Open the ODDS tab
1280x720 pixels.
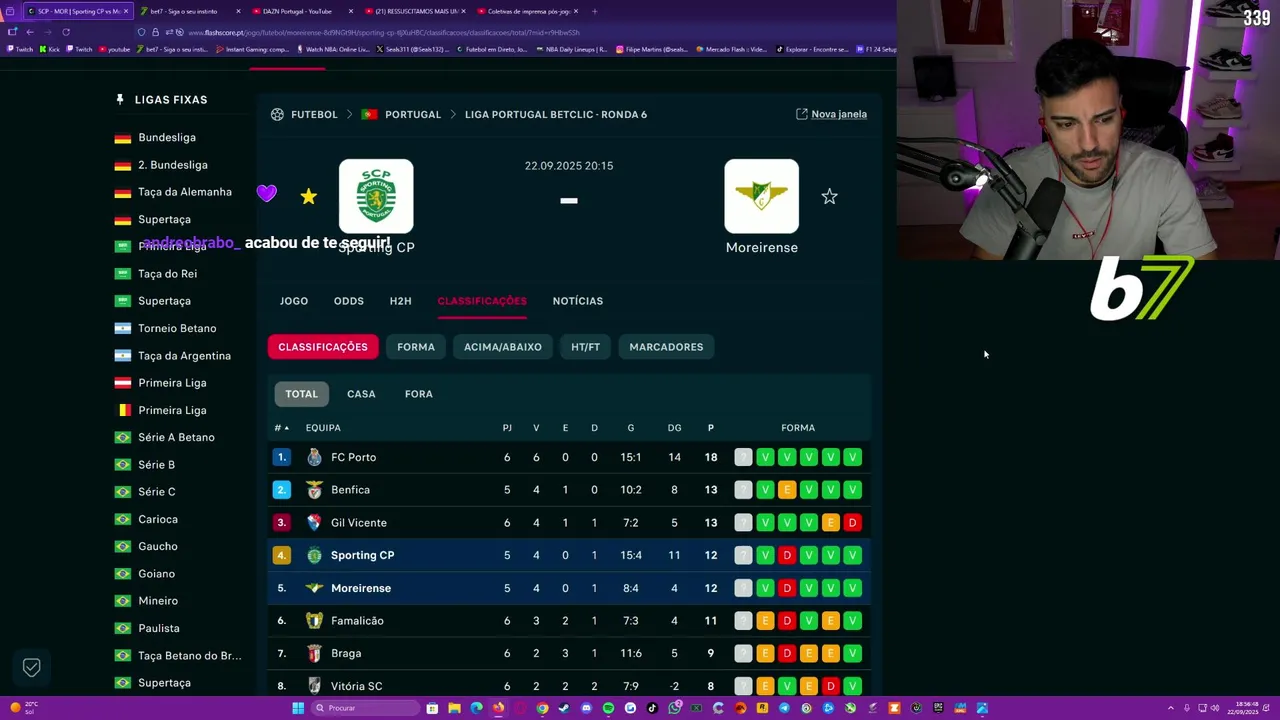[x=349, y=301]
